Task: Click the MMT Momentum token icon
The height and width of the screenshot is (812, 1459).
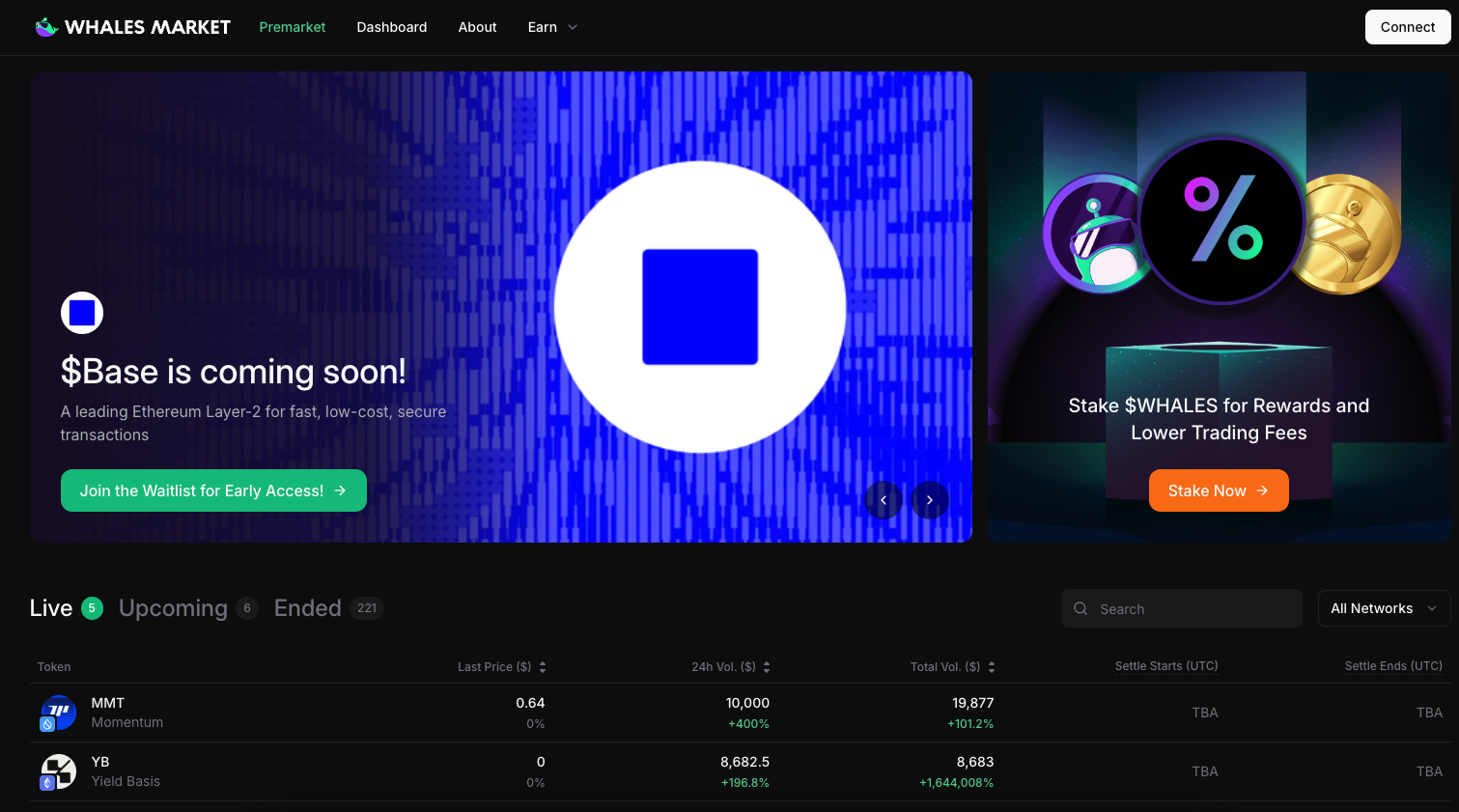Action: (x=58, y=714)
